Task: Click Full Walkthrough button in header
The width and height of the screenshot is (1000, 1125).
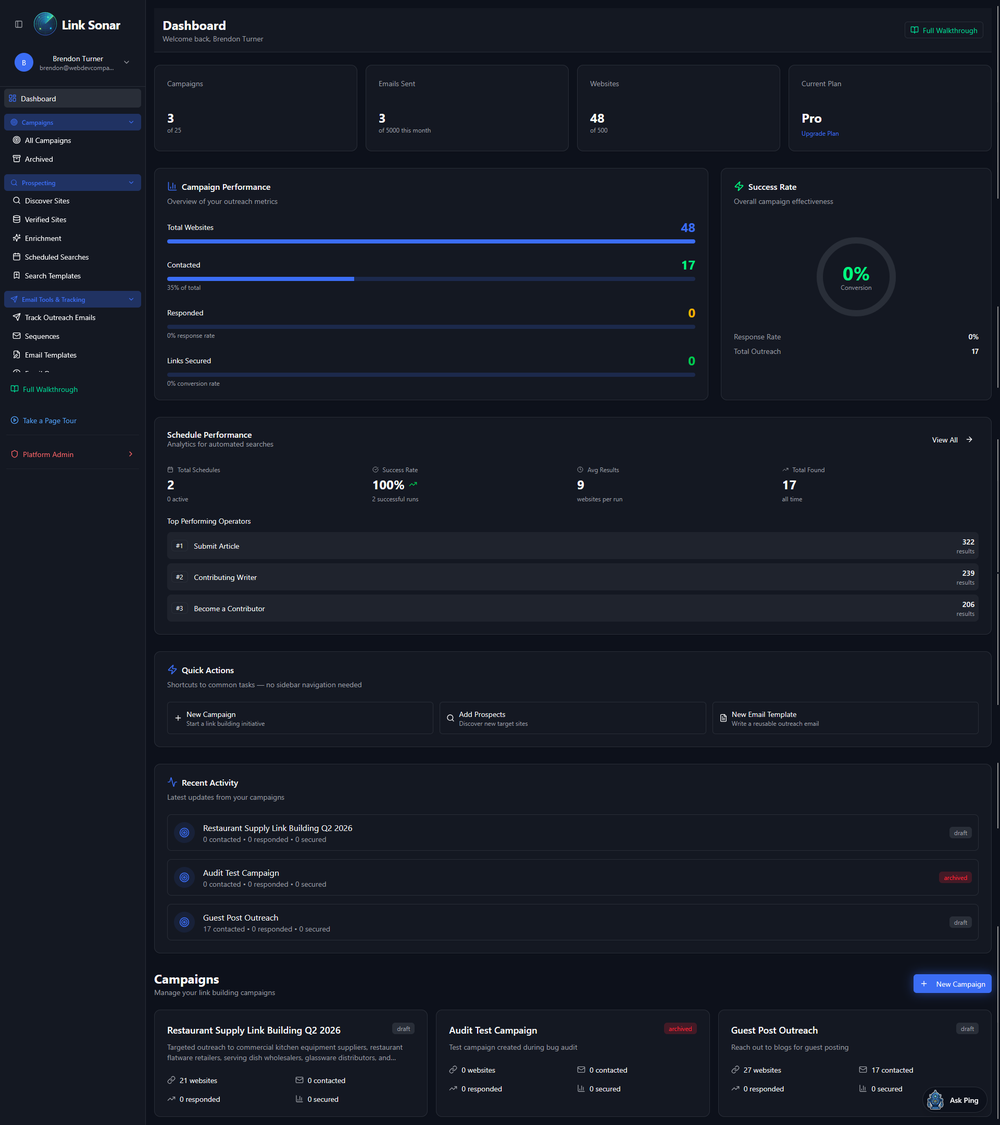Action: point(943,30)
